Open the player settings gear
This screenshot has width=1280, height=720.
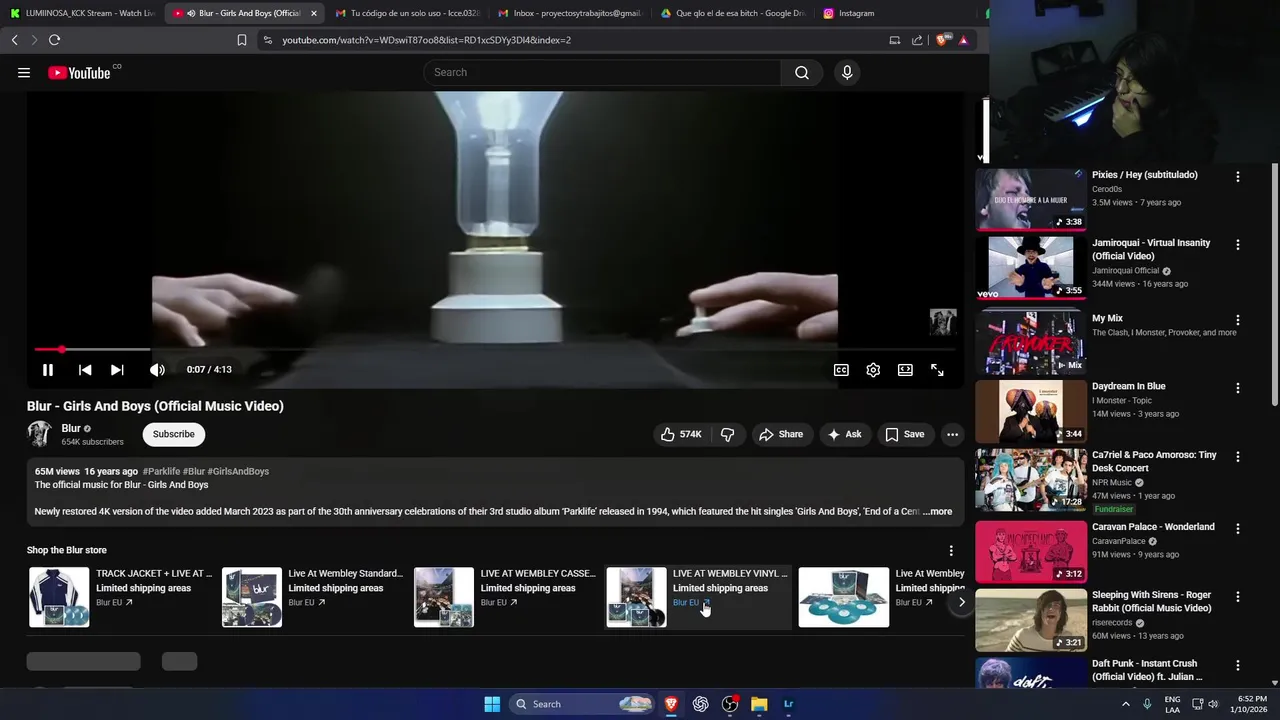pyautogui.click(x=873, y=370)
